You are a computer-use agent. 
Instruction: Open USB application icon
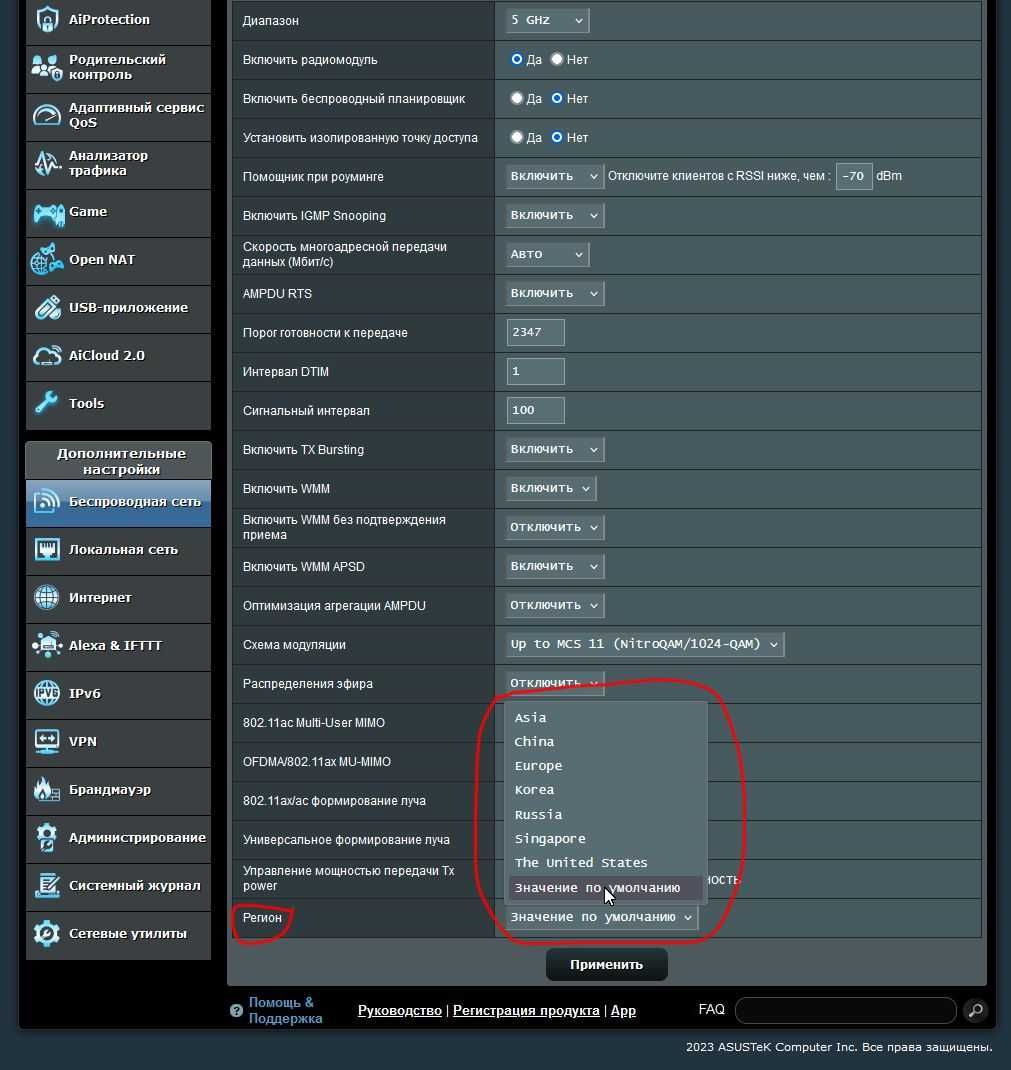pos(46,308)
